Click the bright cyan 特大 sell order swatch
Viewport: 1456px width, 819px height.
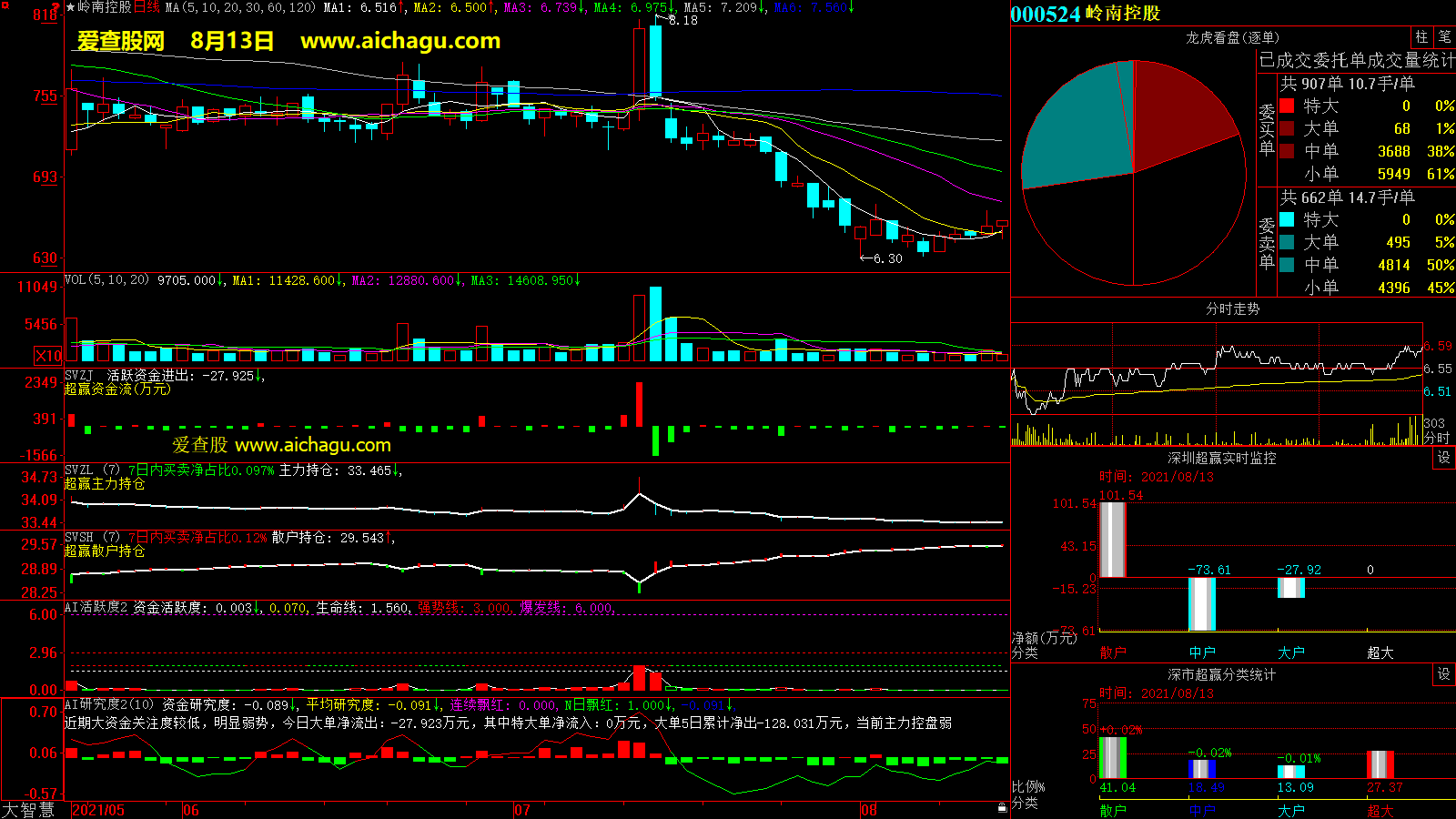[x=1287, y=219]
